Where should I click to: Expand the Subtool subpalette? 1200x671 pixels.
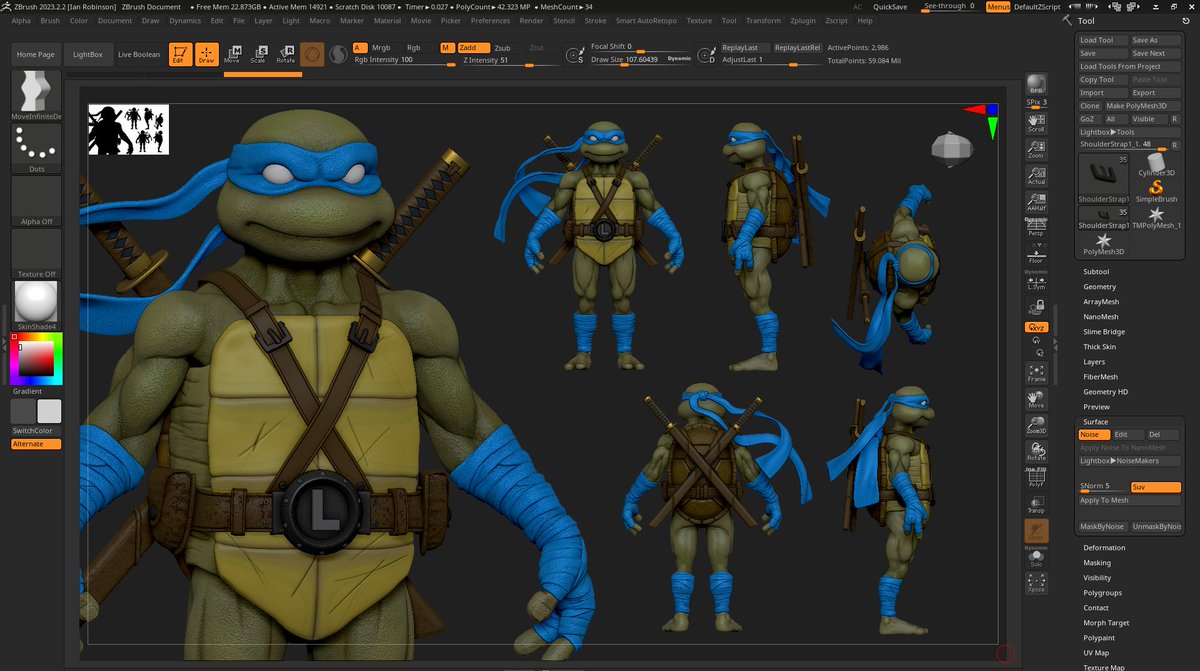point(1096,272)
